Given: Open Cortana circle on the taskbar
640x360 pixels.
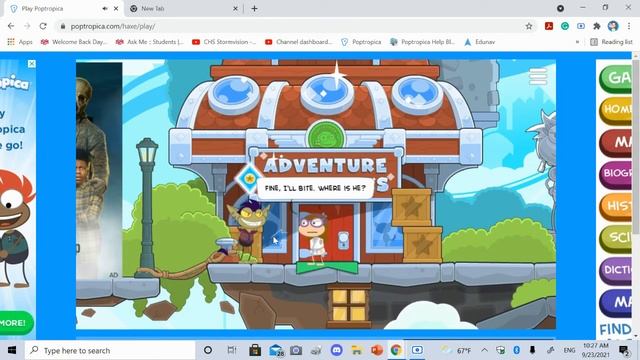Looking at the screenshot, I should 208,350.
